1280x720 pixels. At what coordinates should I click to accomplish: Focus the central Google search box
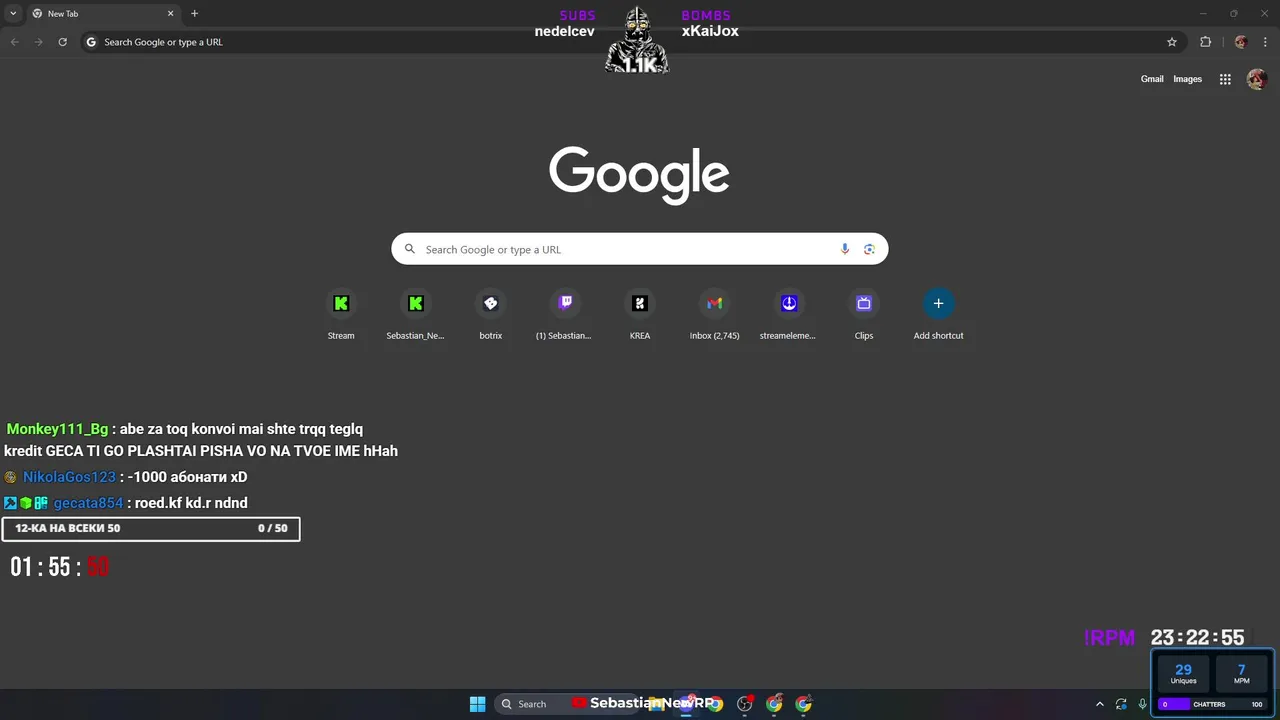(640, 249)
